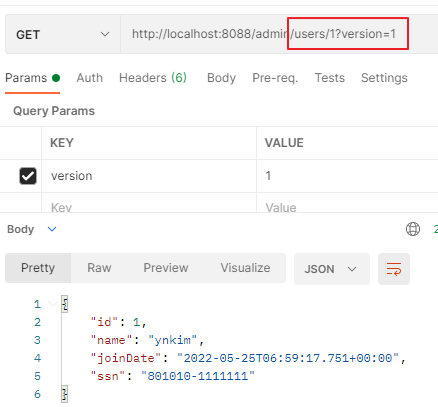Uncheck the version parameter checkbox

tap(28, 176)
